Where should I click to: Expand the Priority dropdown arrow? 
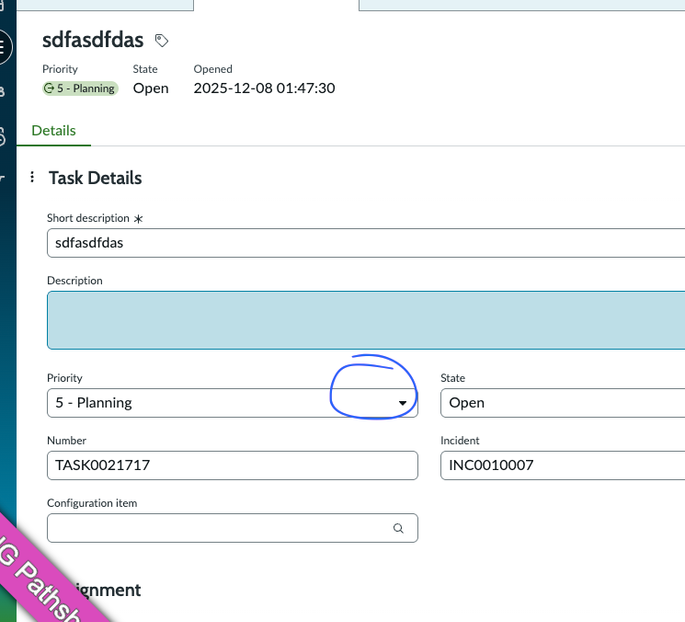pyautogui.click(x=402, y=403)
